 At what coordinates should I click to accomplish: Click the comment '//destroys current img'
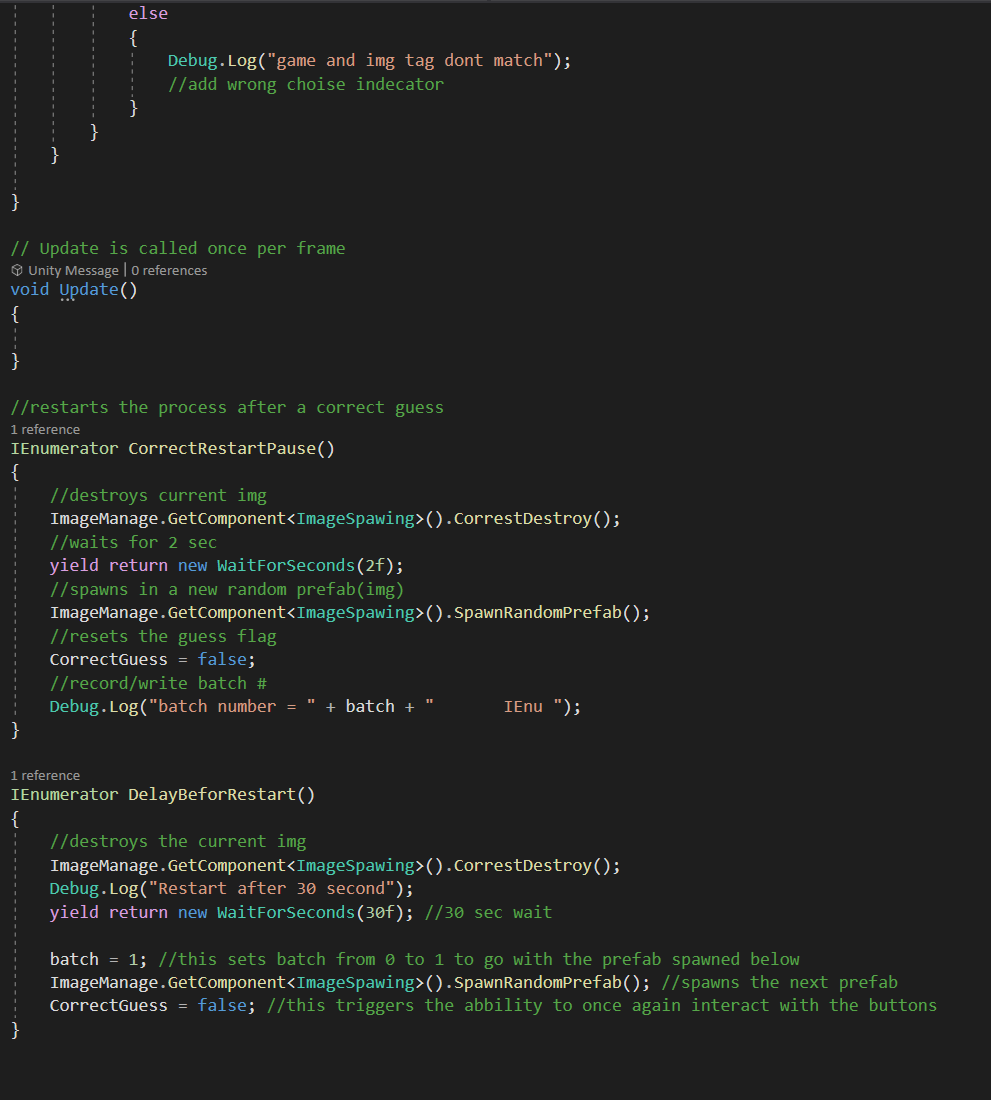[x=159, y=495]
